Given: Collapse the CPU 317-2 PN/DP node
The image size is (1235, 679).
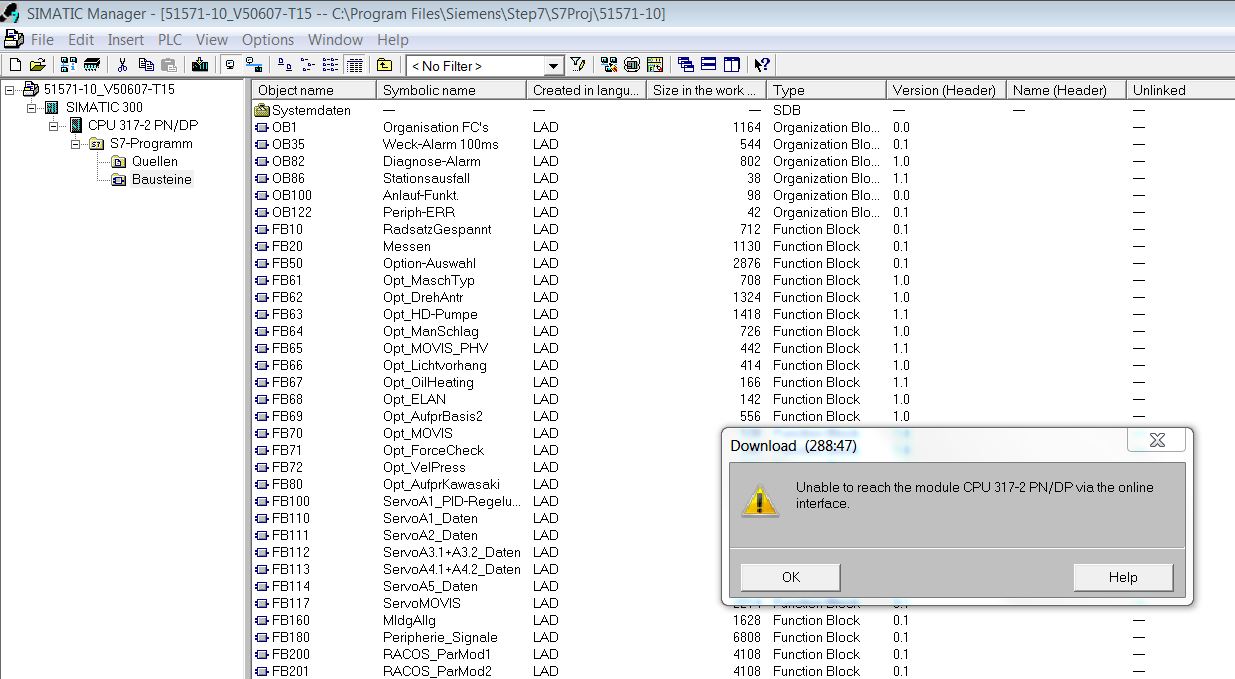Looking at the screenshot, I should (54, 125).
